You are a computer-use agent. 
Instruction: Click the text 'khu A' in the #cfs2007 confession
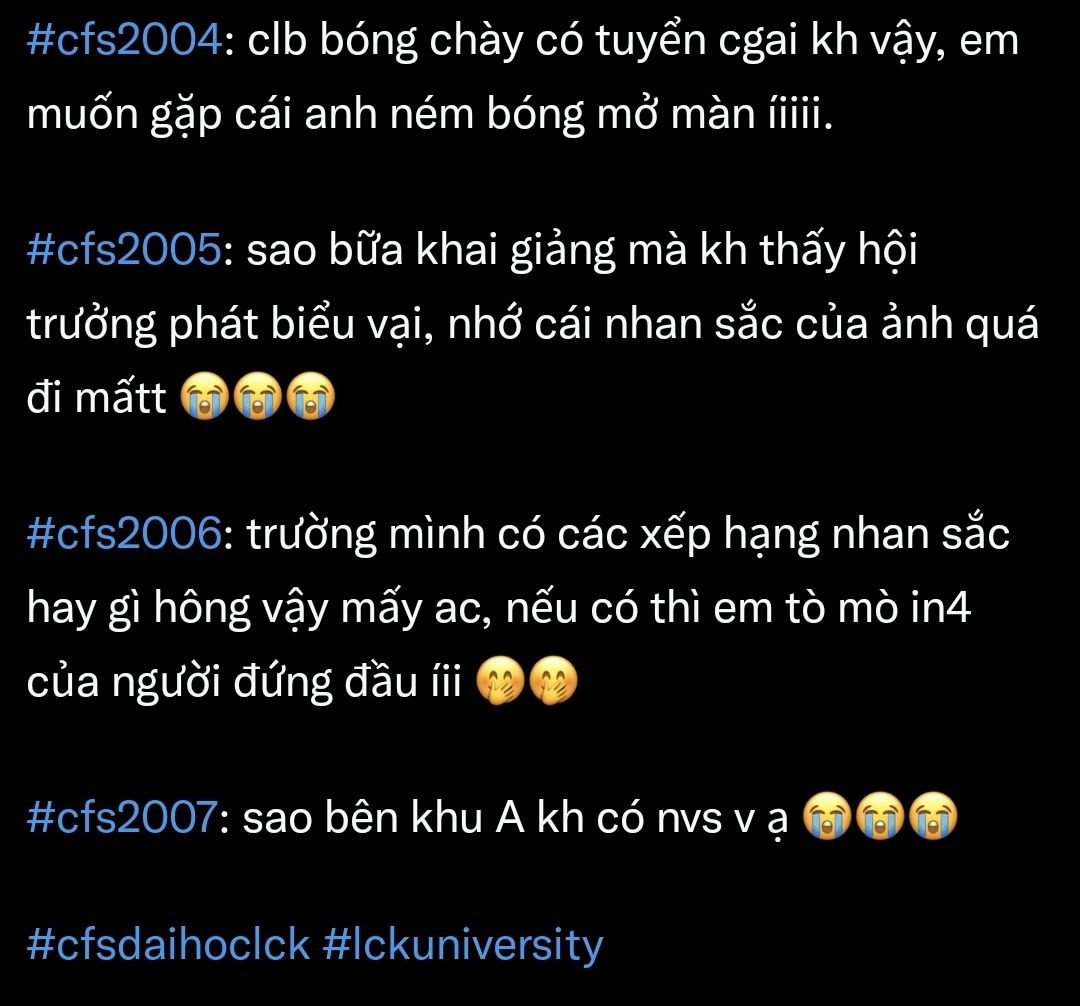click(468, 817)
